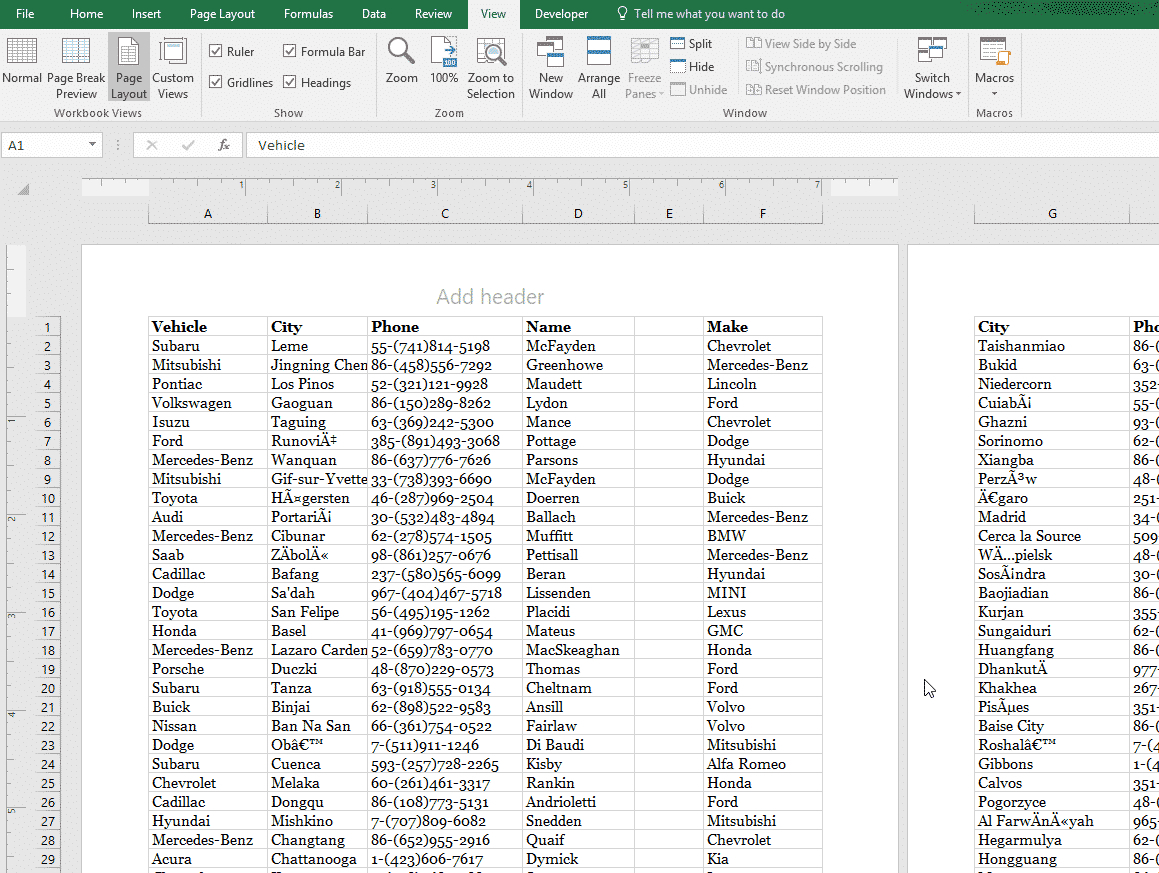
Task: Hide the current window
Action: [x=690, y=66]
